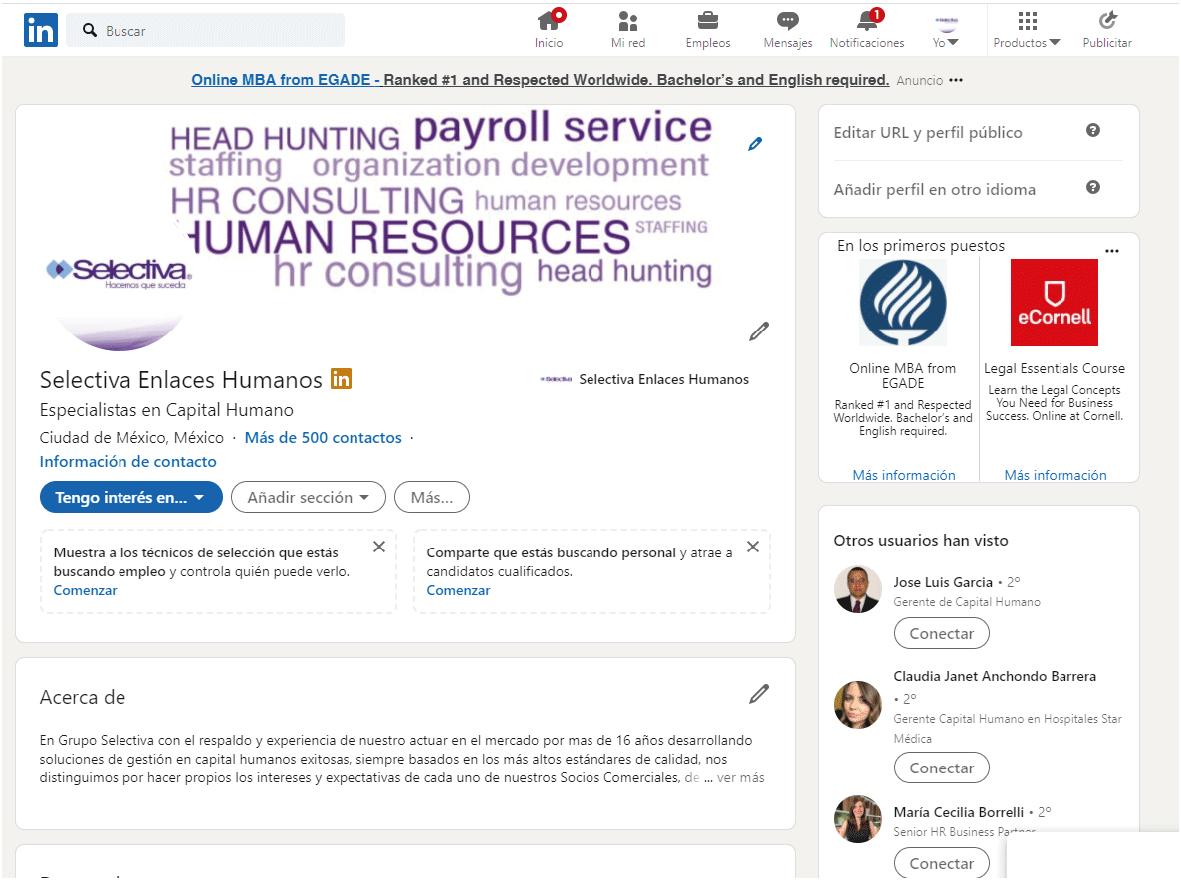Open Claudia Janet Anchondo Barrera name link
The width and height of the screenshot is (1181, 886).
(x=994, y=677)
